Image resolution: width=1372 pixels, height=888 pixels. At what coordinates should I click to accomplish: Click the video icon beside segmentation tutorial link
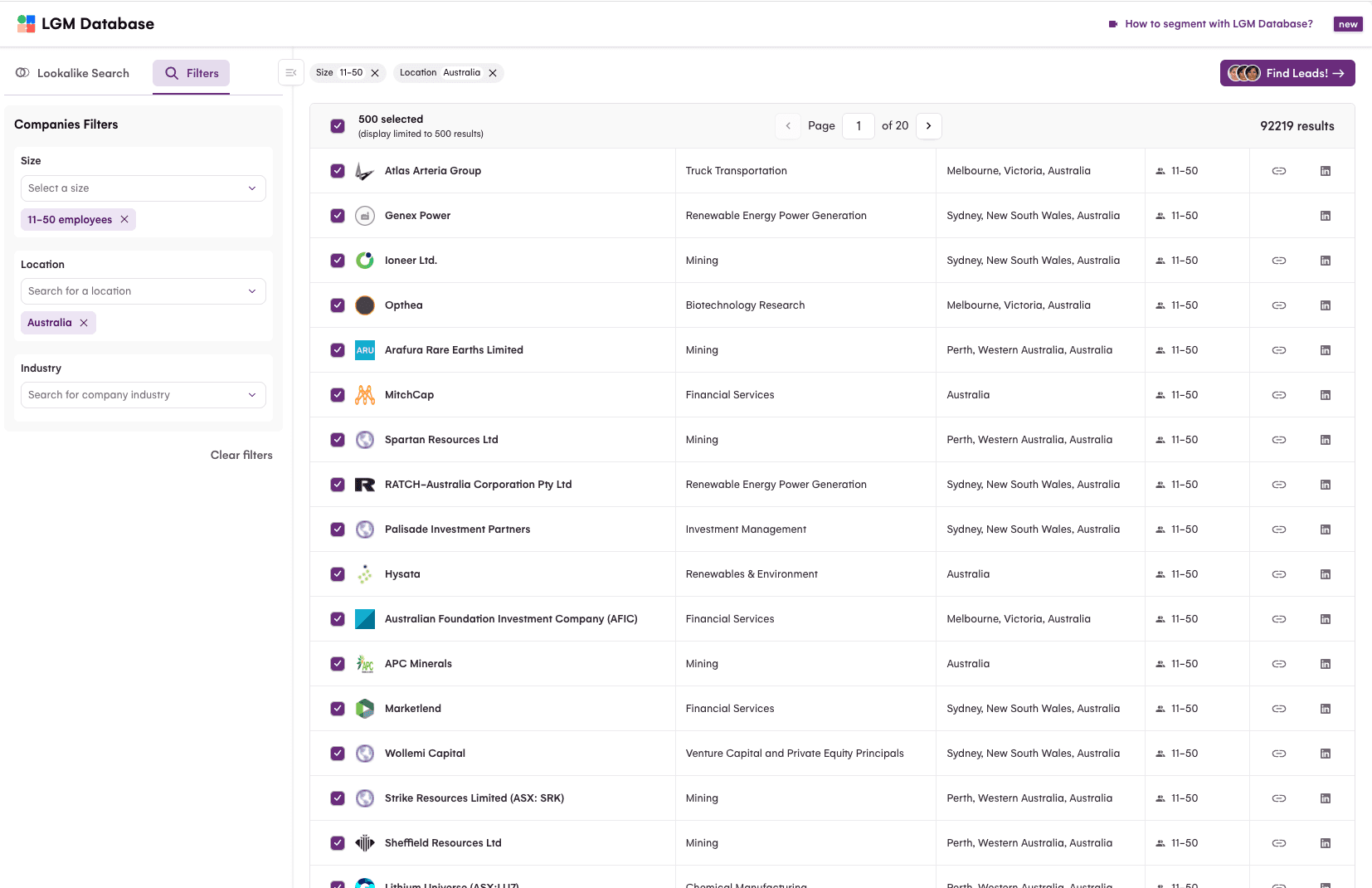[x=1112, y=24]
